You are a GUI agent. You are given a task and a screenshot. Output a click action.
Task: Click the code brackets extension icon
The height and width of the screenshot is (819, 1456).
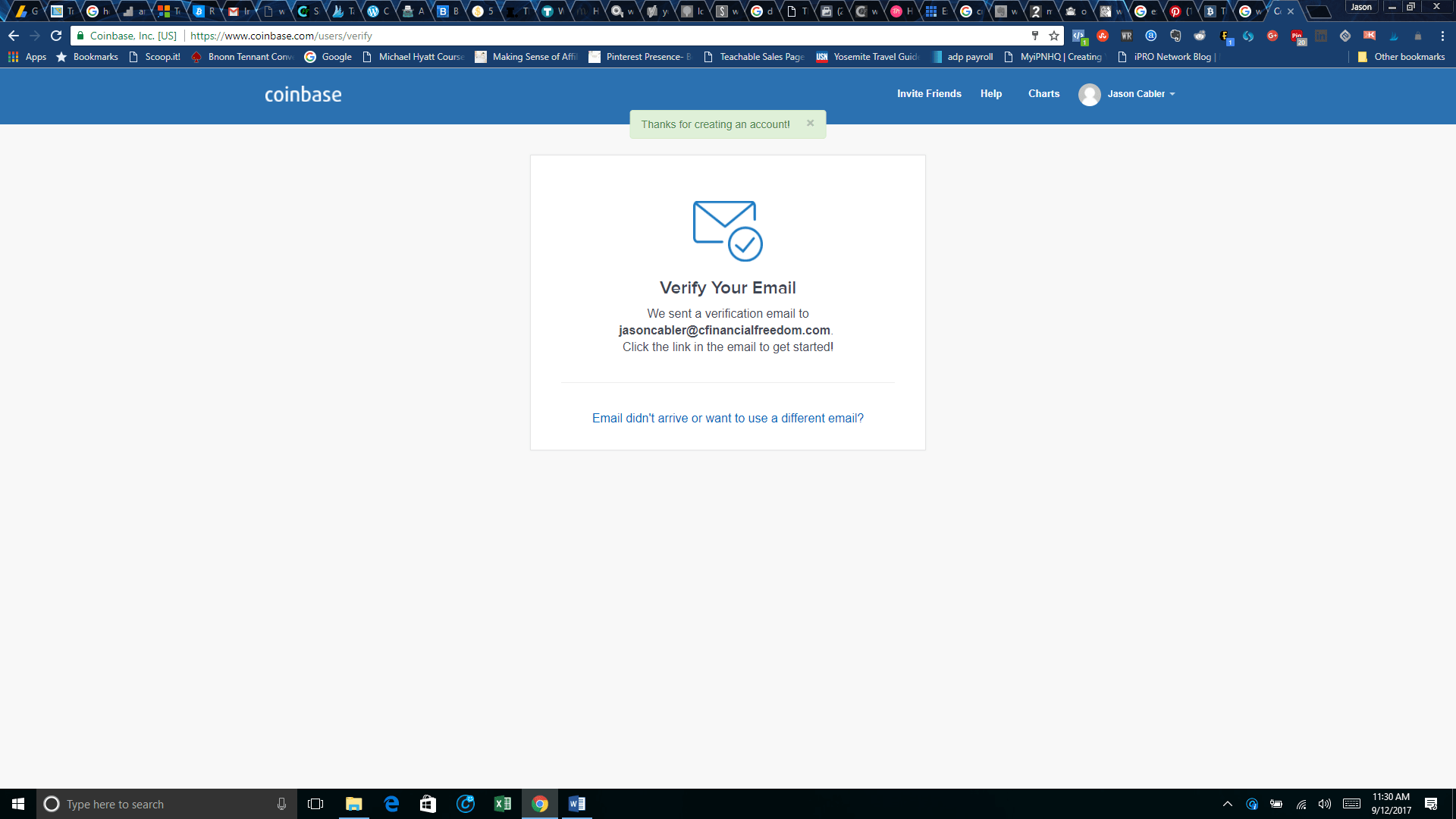[1079, 36]
